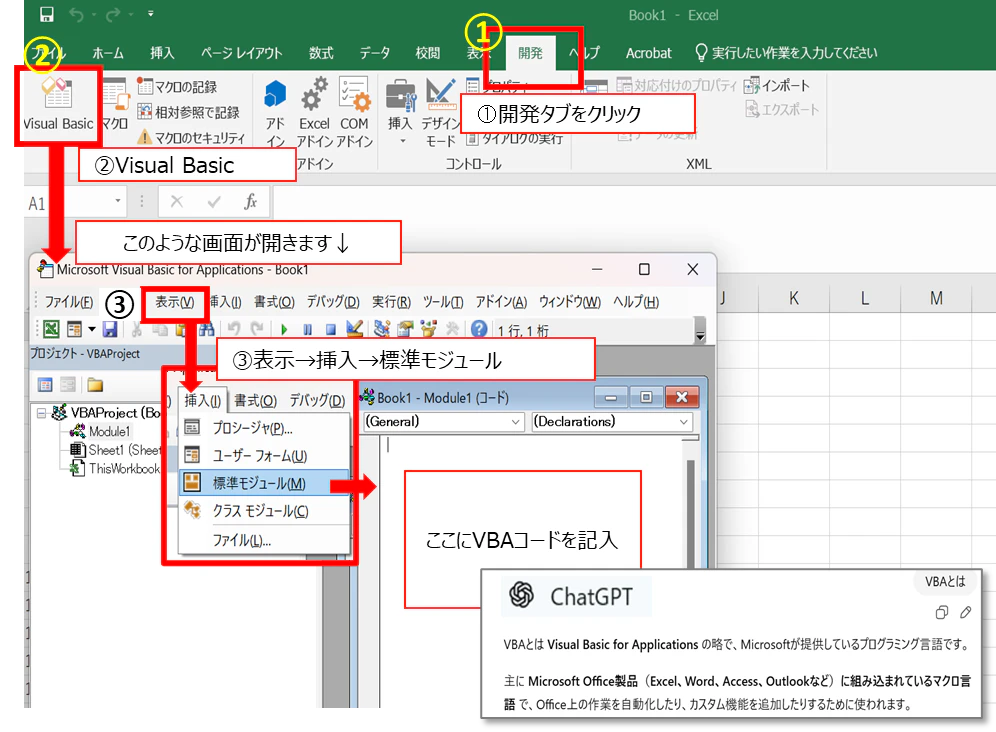Select column K header
Image resolution: width=996 pixels, height=732 pixels.
(793, 298)
